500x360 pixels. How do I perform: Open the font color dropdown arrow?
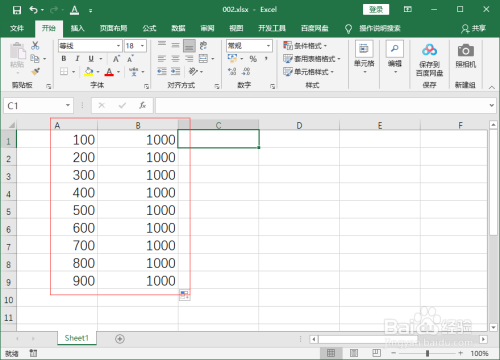click(118, 72)
